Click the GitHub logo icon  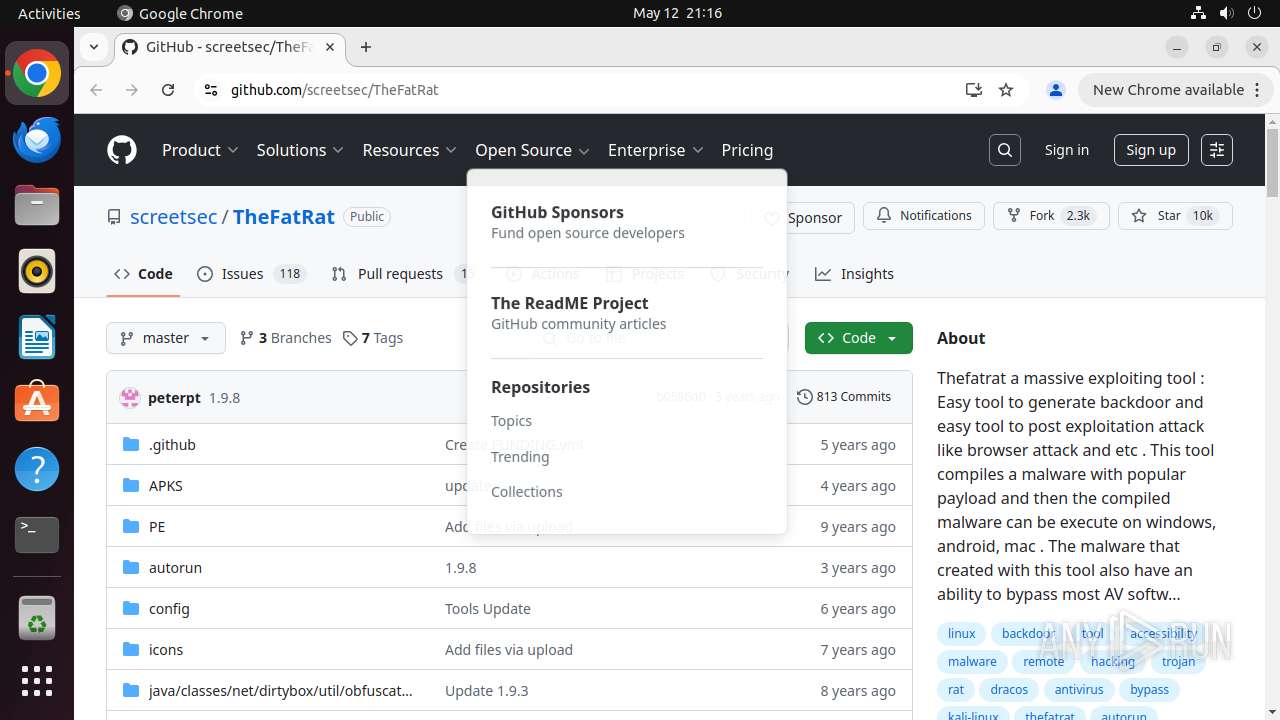click(122, 150)
